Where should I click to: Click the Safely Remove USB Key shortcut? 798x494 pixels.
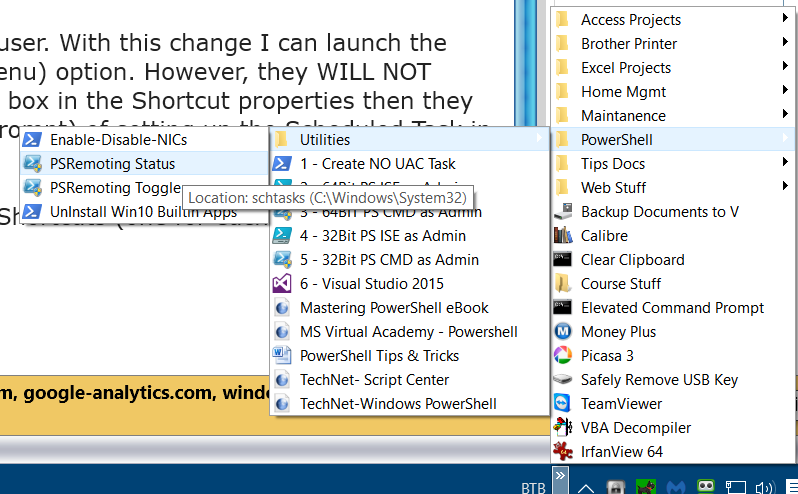pos(659,380)
